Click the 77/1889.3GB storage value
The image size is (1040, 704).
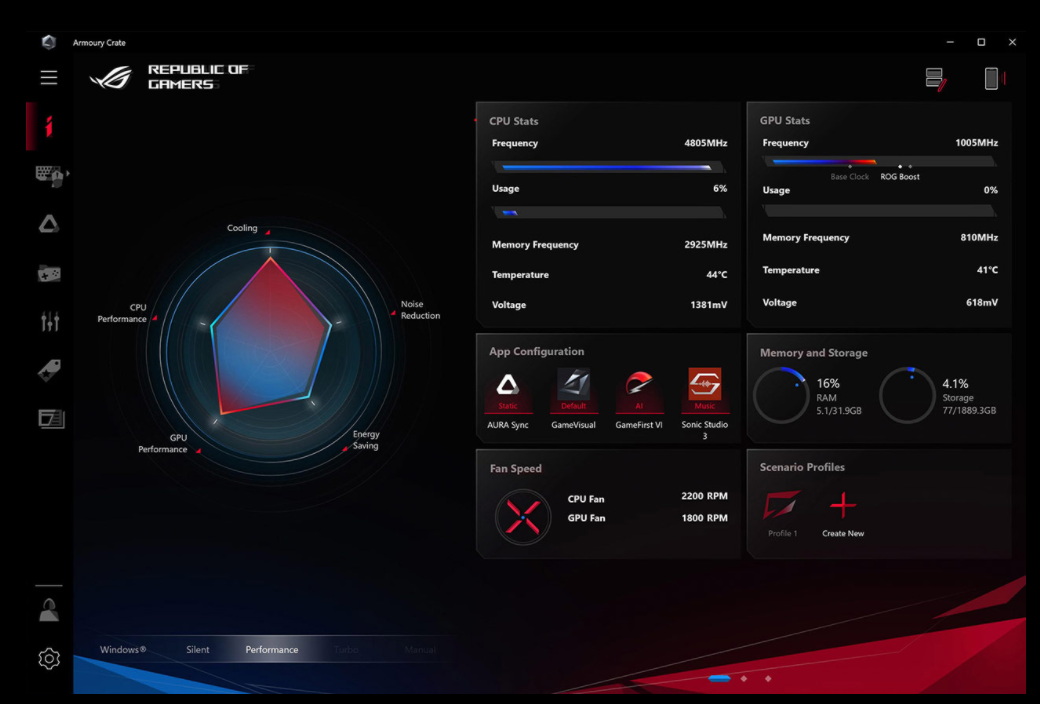point(969,411)
